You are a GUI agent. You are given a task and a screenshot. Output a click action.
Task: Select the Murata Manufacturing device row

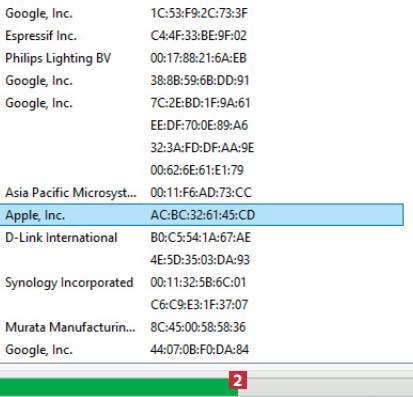(202, 327)
